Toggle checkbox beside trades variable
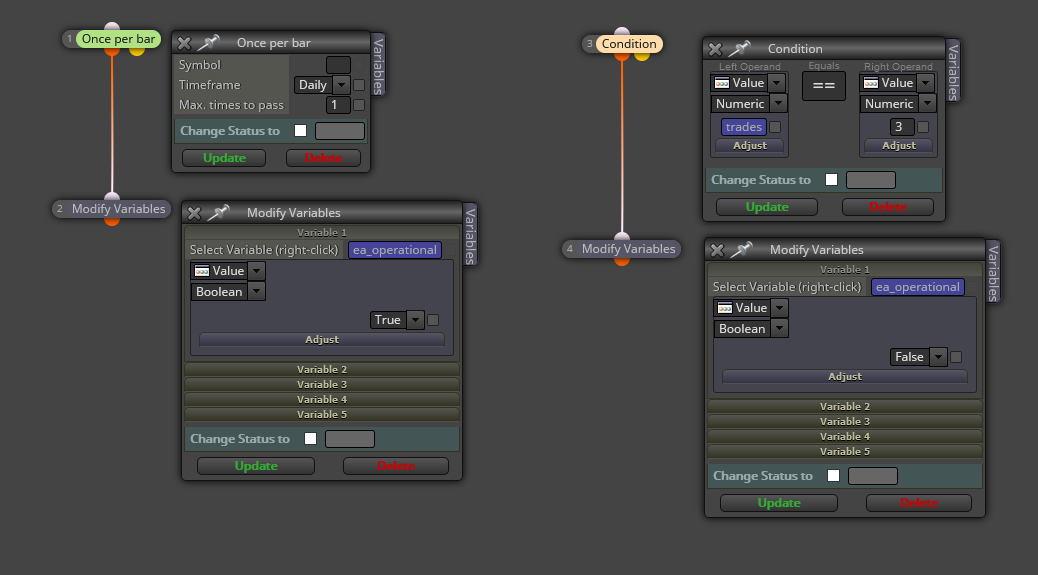Viewport: 1038px width, 575px height. [775, 127]
